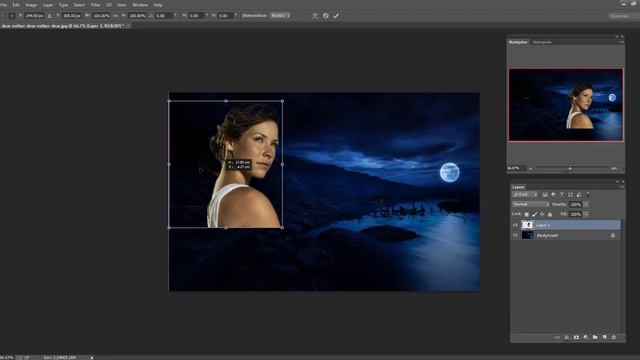Image resolution: width=640 pixels, height=360 pixels.
Task: Open the Layer menu
Action: pos(48,5)
